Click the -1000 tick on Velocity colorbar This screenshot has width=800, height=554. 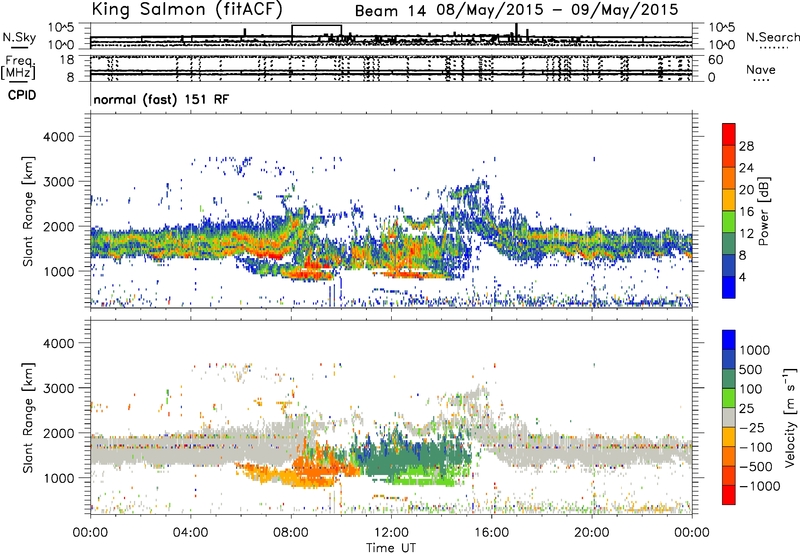[760, 486]
